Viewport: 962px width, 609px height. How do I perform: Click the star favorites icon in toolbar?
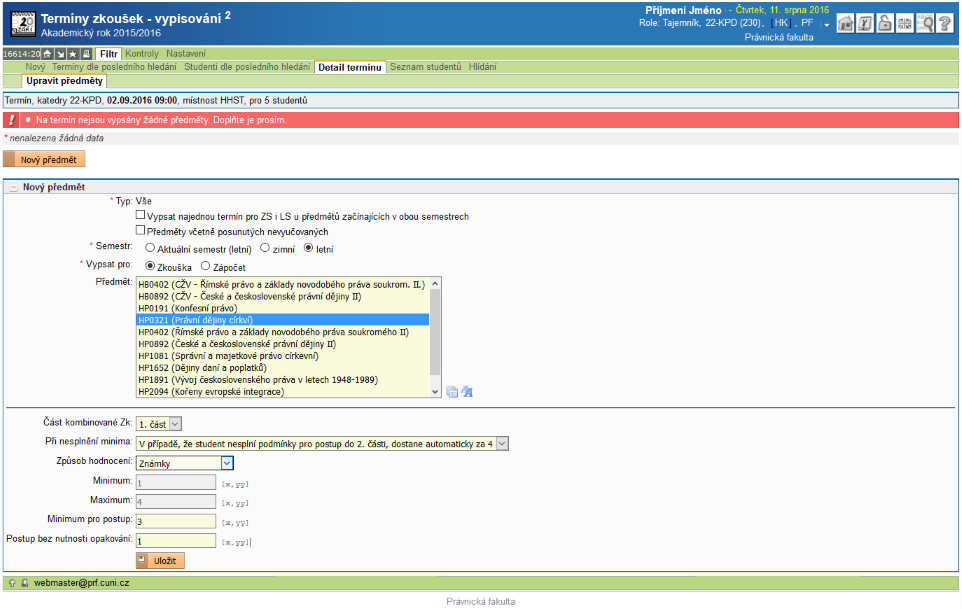pos(74,54)
